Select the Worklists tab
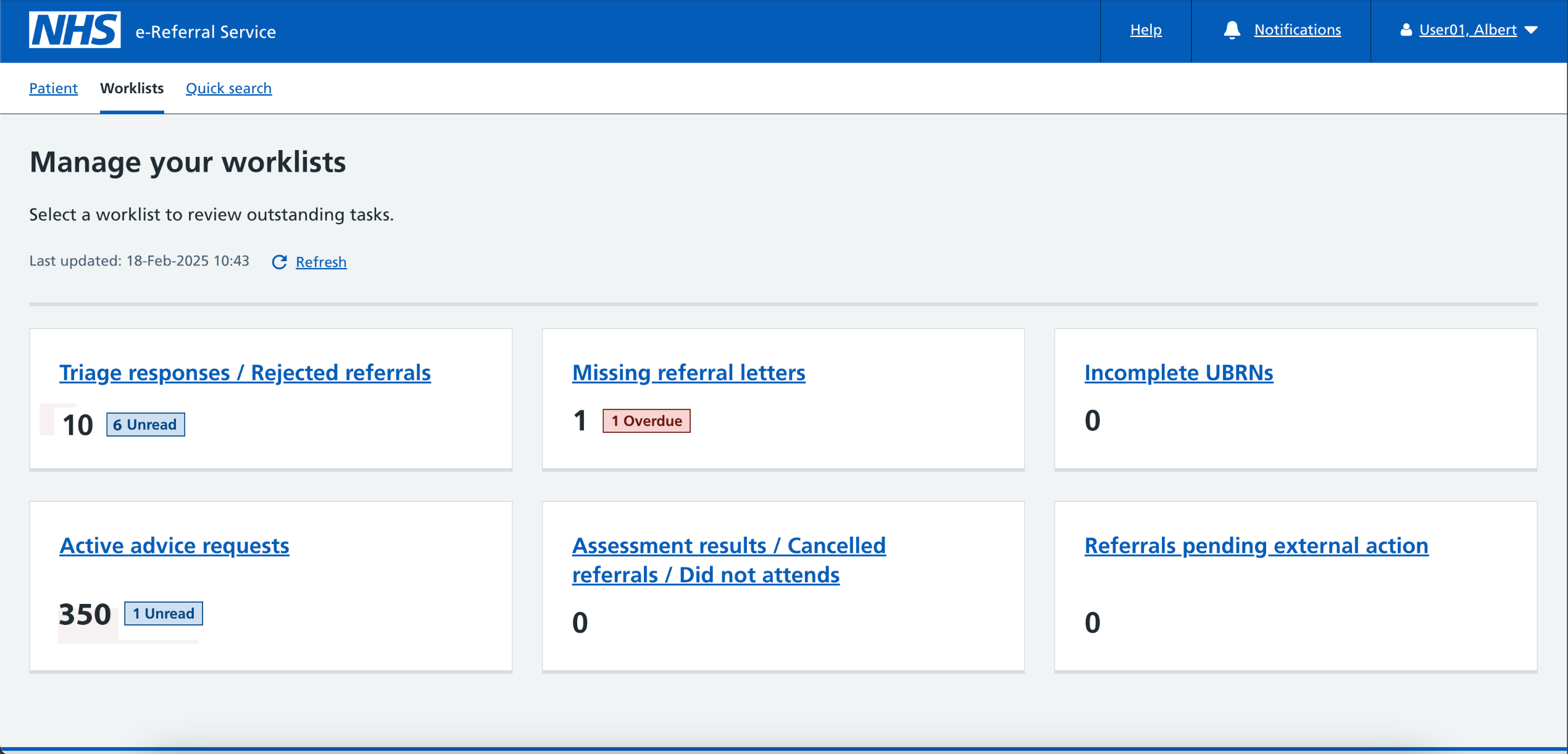 132,88
